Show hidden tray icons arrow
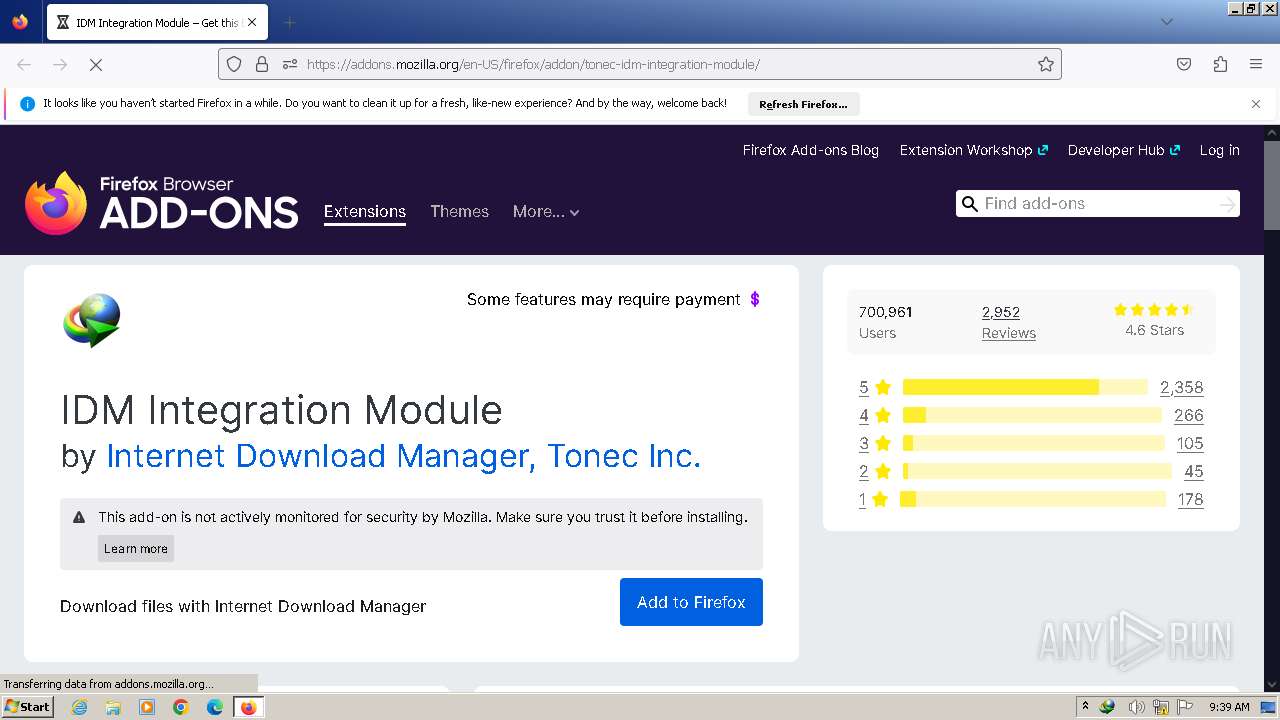 tap(1085, 706)
